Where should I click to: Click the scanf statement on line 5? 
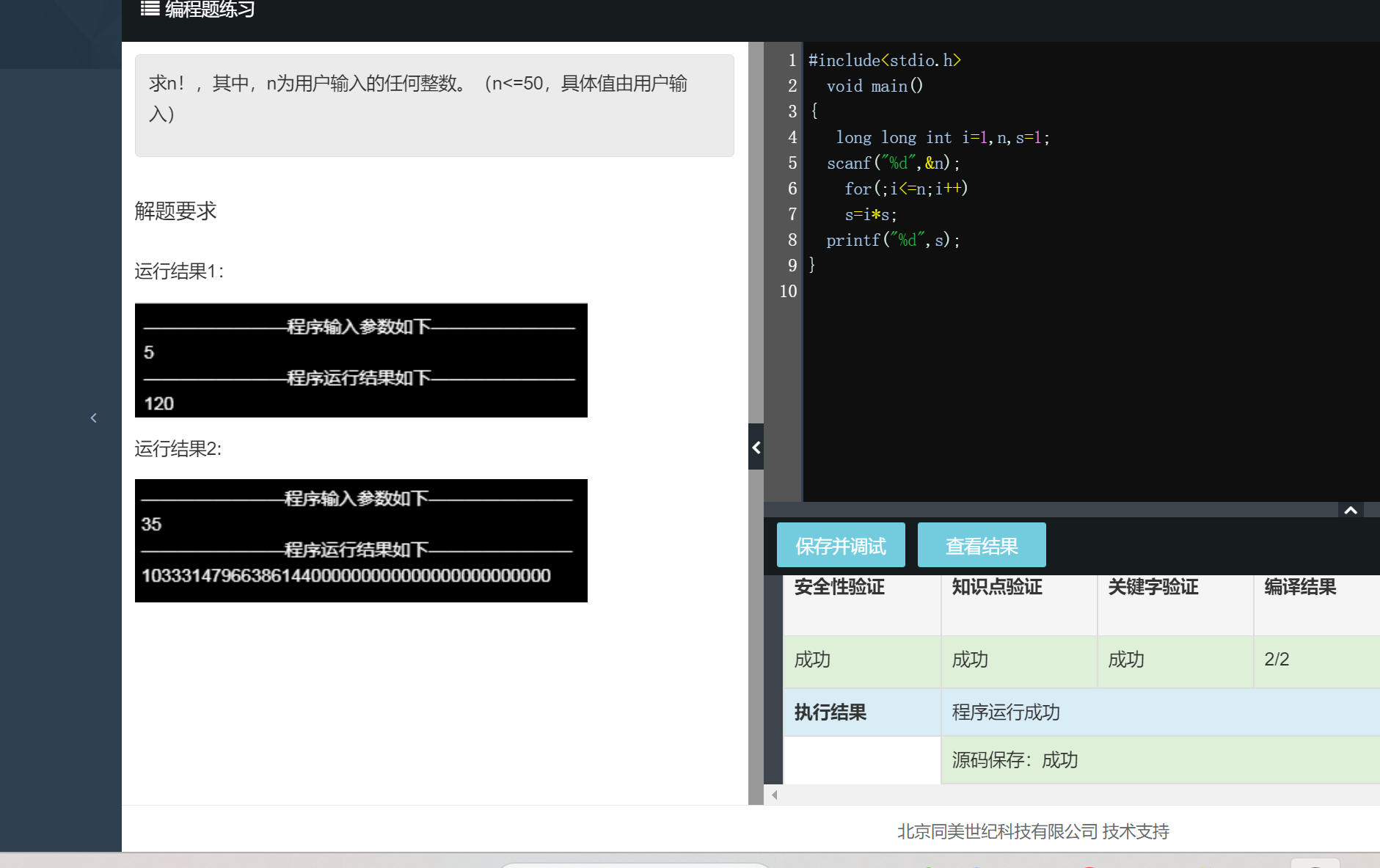(893, 163)
